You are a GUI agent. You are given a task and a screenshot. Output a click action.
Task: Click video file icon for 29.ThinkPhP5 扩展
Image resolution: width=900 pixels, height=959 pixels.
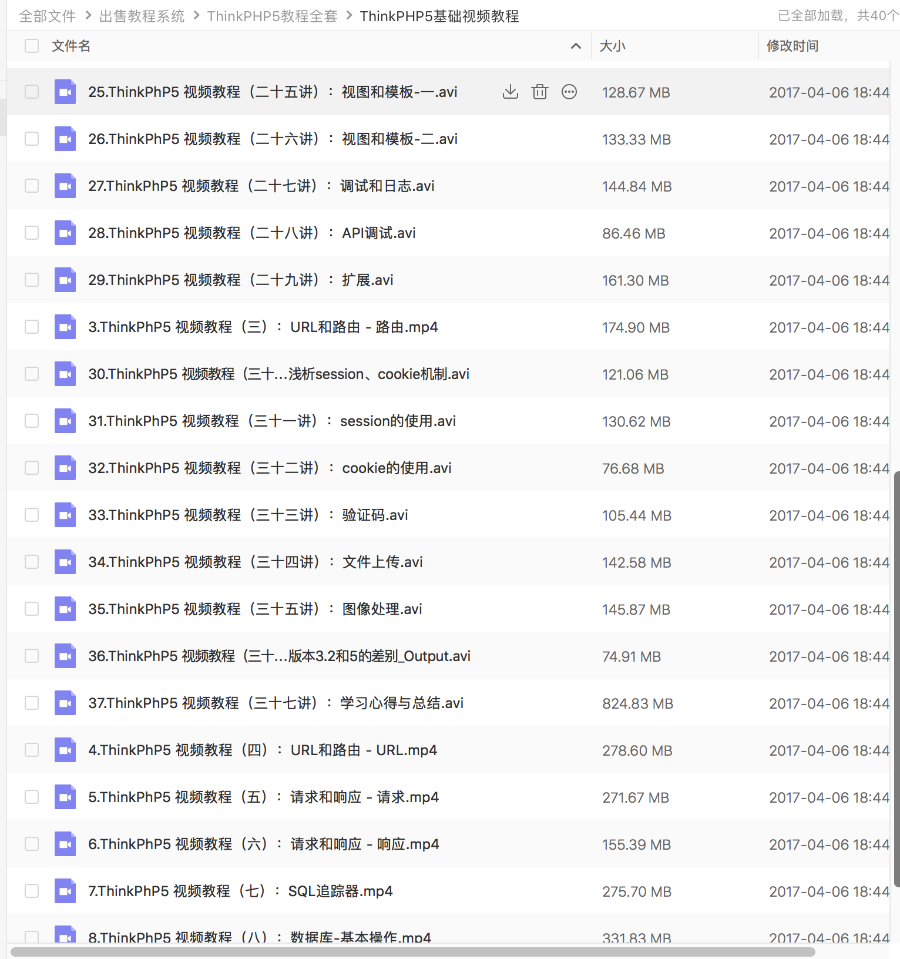tap(65, 280)
